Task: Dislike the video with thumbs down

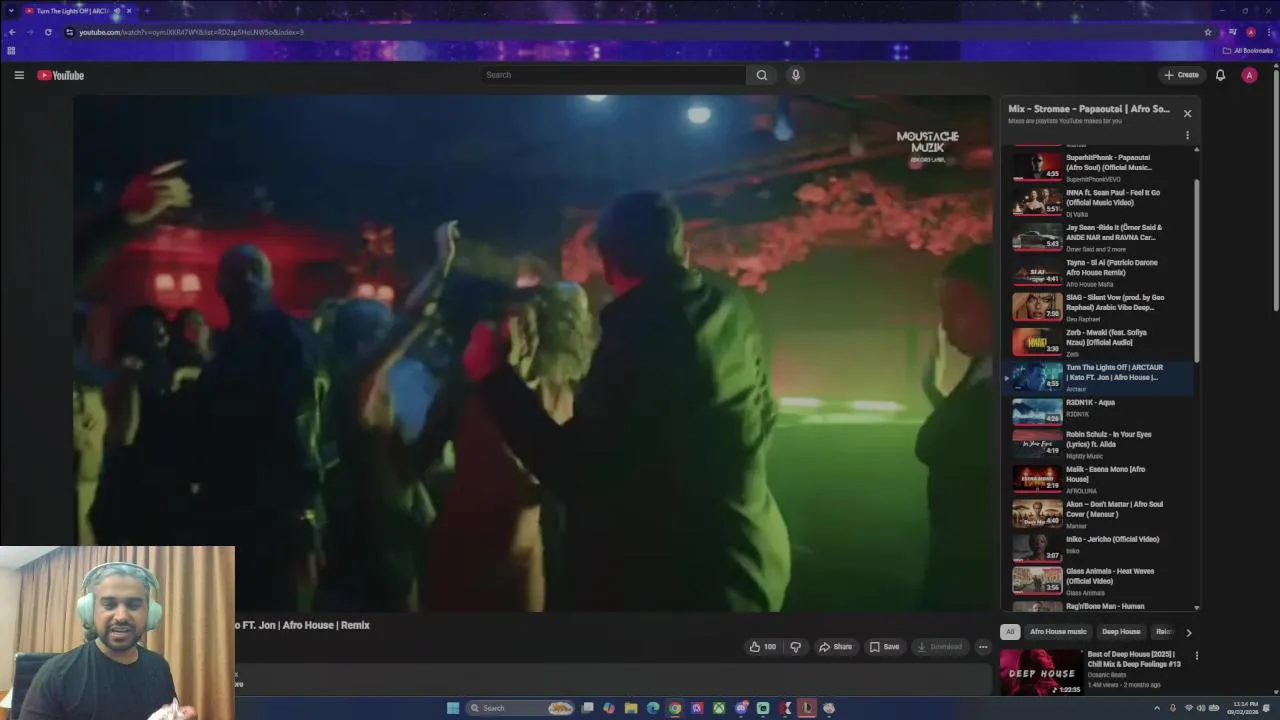Action: (796, 647)
